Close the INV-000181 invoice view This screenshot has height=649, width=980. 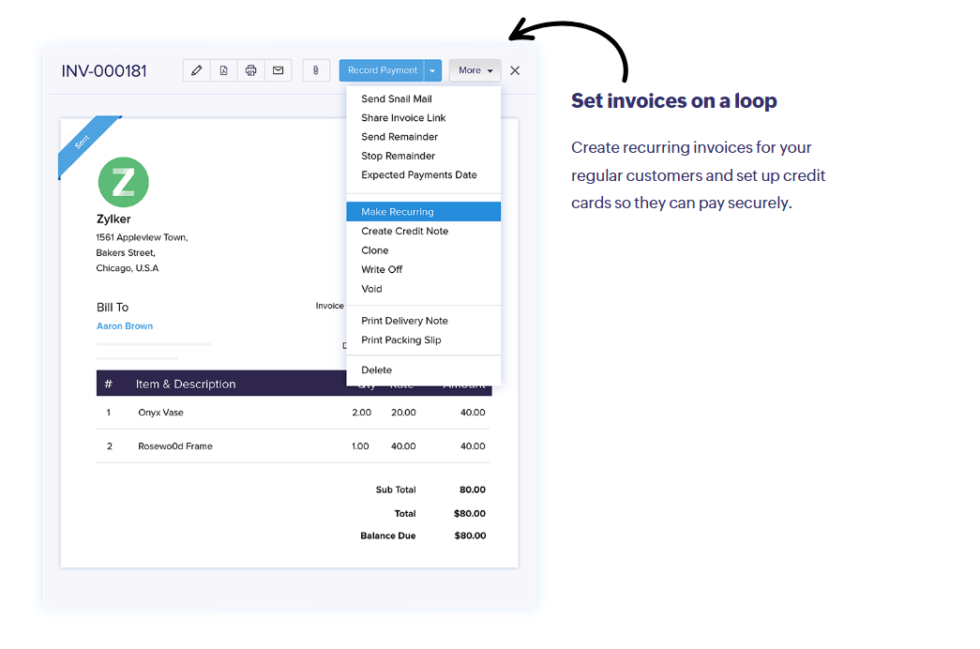(514, 70)
